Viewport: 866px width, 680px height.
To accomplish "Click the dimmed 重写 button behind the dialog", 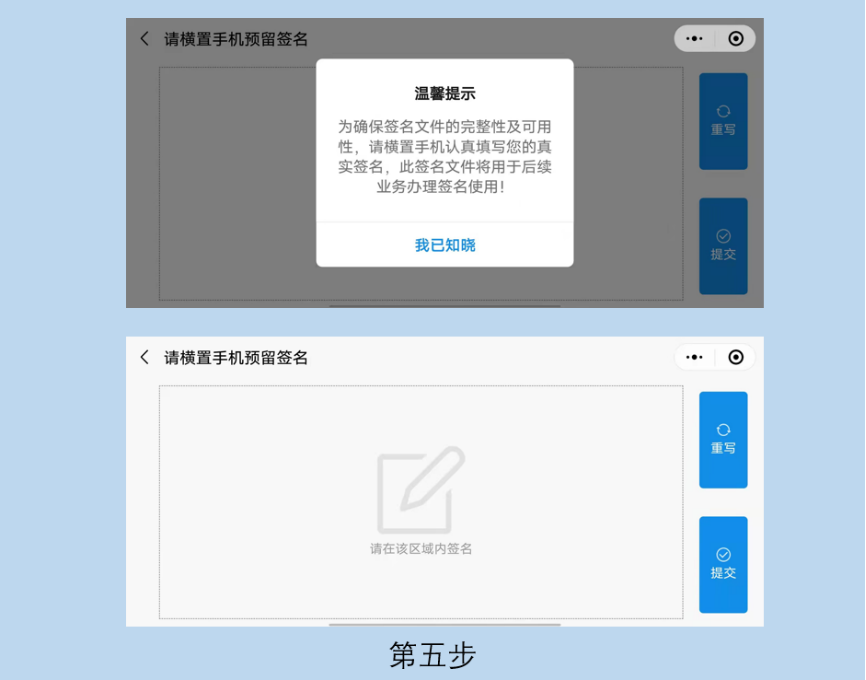I will point(723,121).
